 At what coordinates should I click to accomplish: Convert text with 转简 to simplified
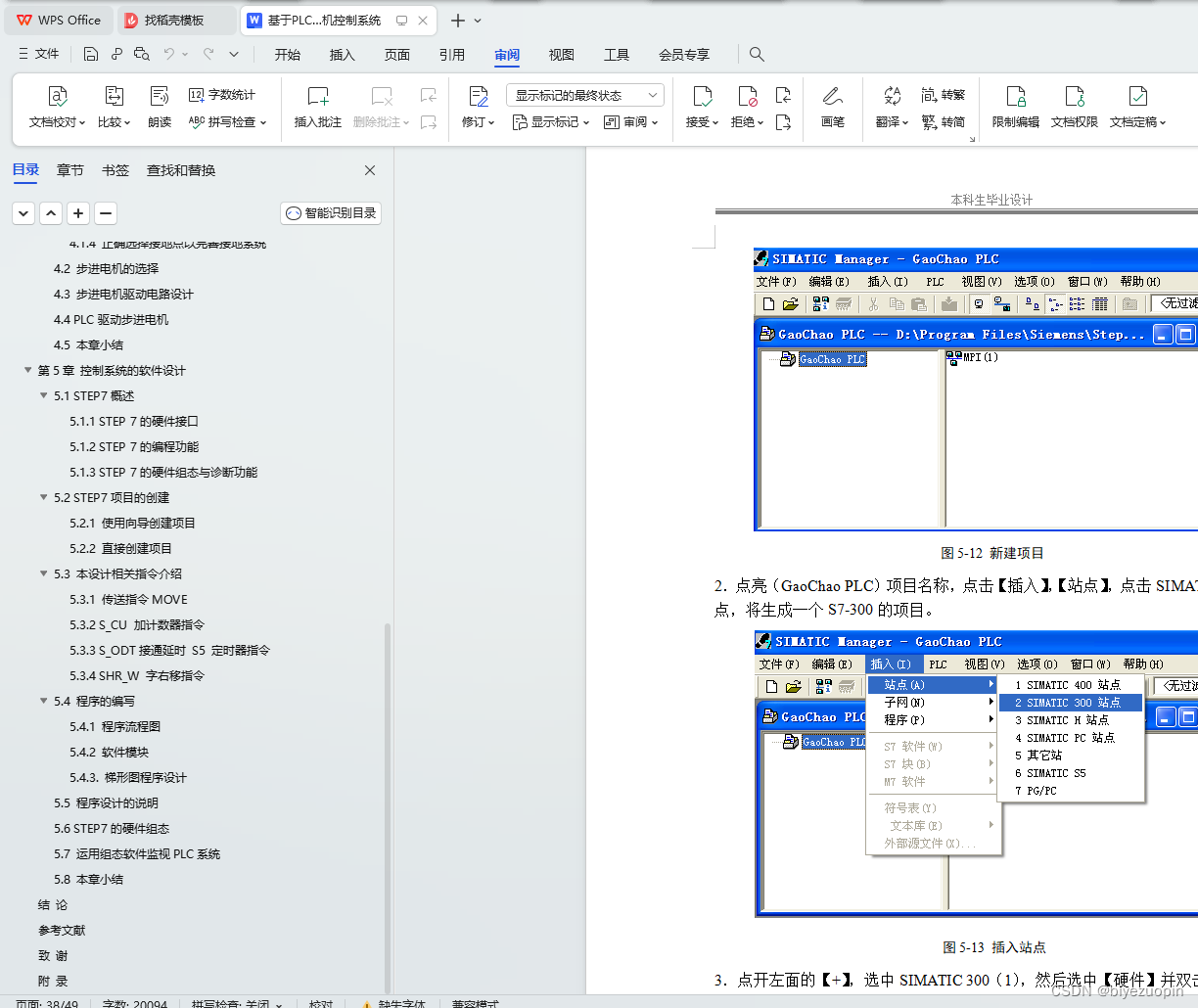pos(944,122)
